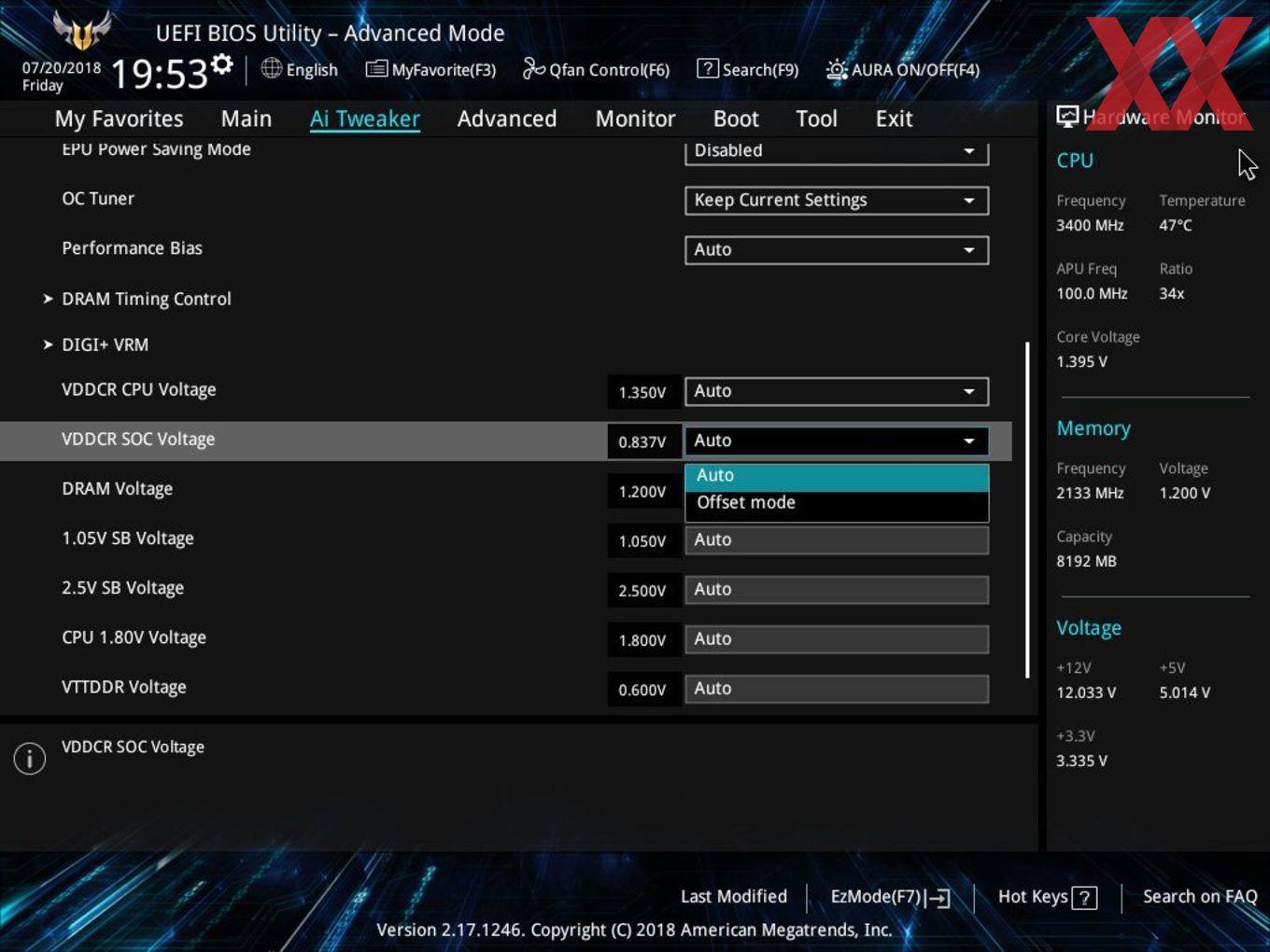Click the 2.500V current value box

642,590
